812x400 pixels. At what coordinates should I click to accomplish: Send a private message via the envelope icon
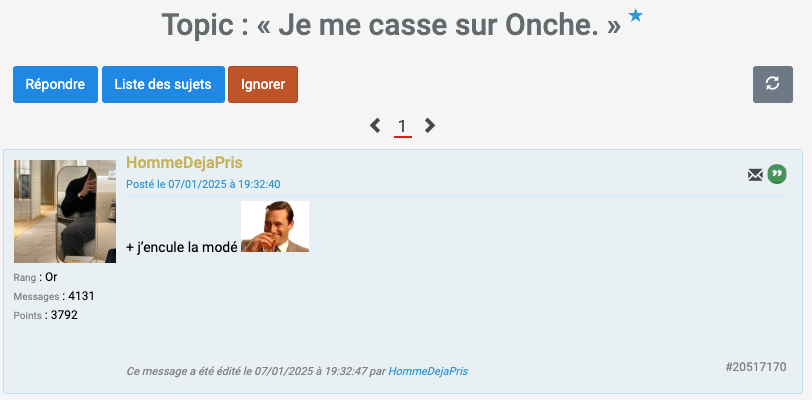(755, 175)
